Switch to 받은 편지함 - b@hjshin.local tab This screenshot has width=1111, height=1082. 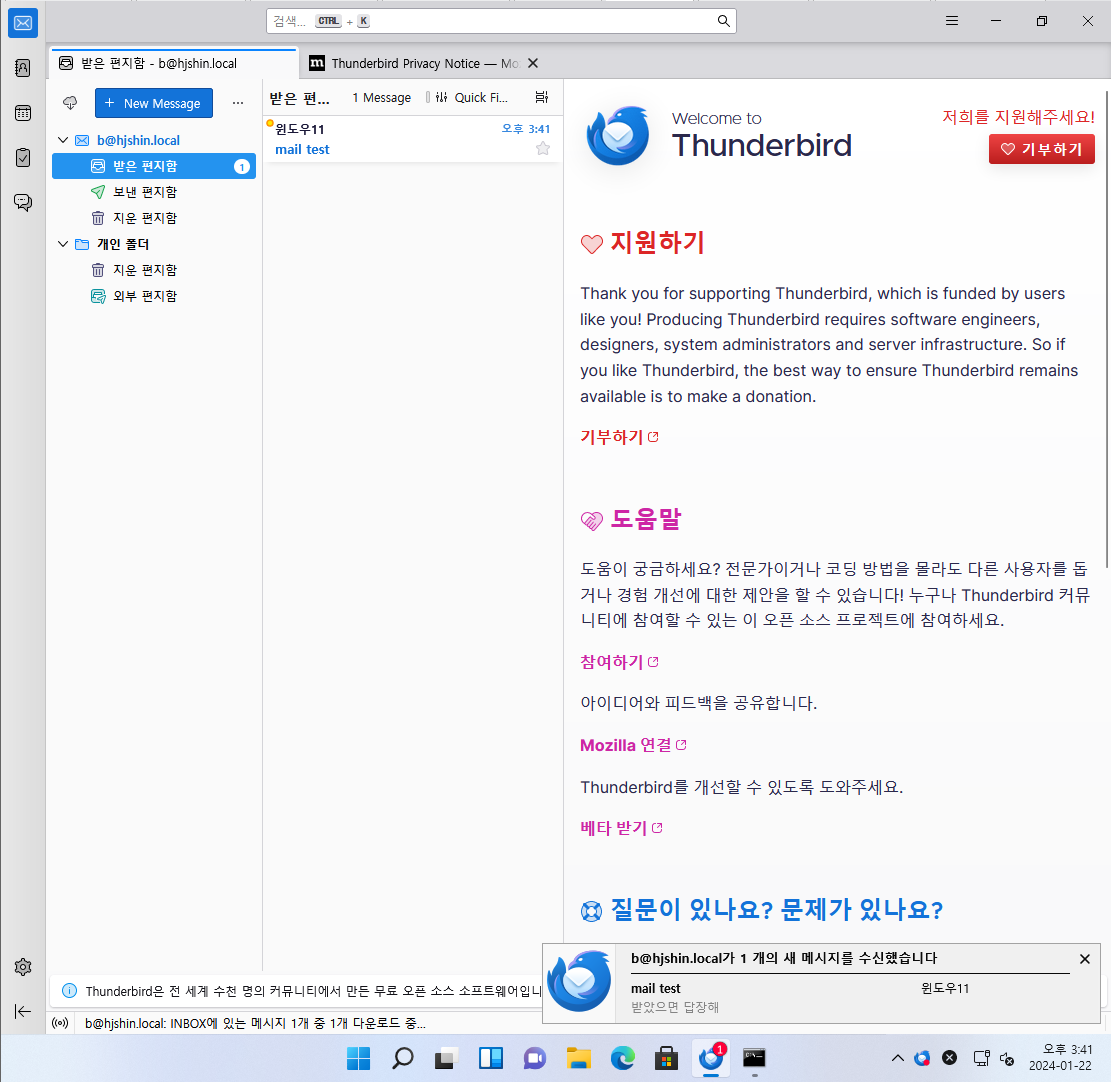tap(174, 63)
